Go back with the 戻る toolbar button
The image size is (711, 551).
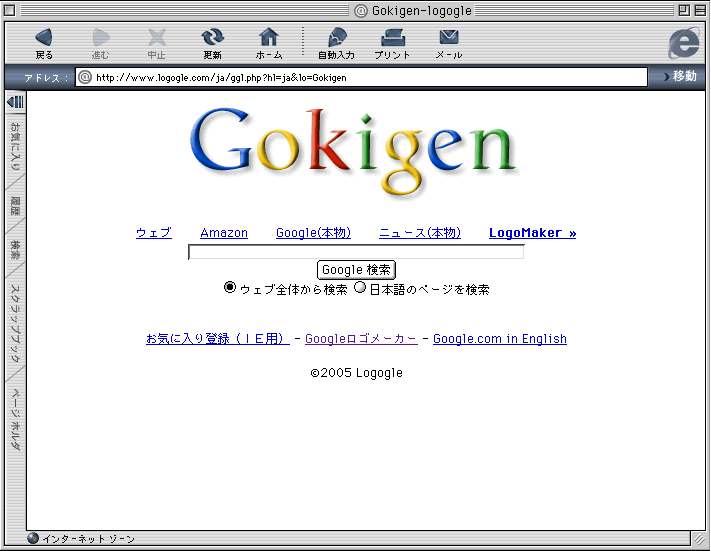[x=44, y=44]
